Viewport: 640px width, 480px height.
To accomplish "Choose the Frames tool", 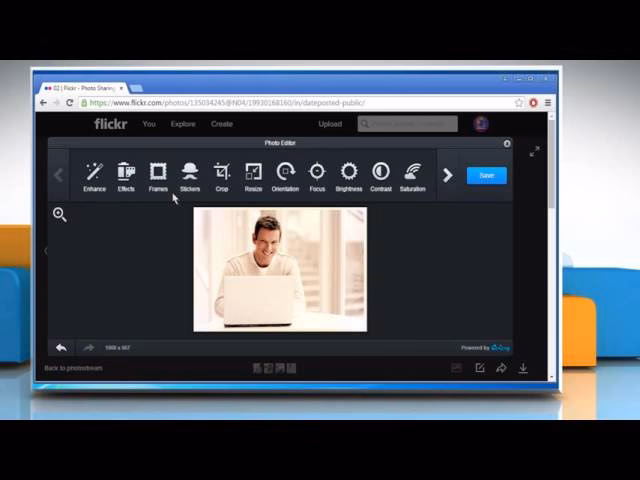I will [x=158, y=175].
